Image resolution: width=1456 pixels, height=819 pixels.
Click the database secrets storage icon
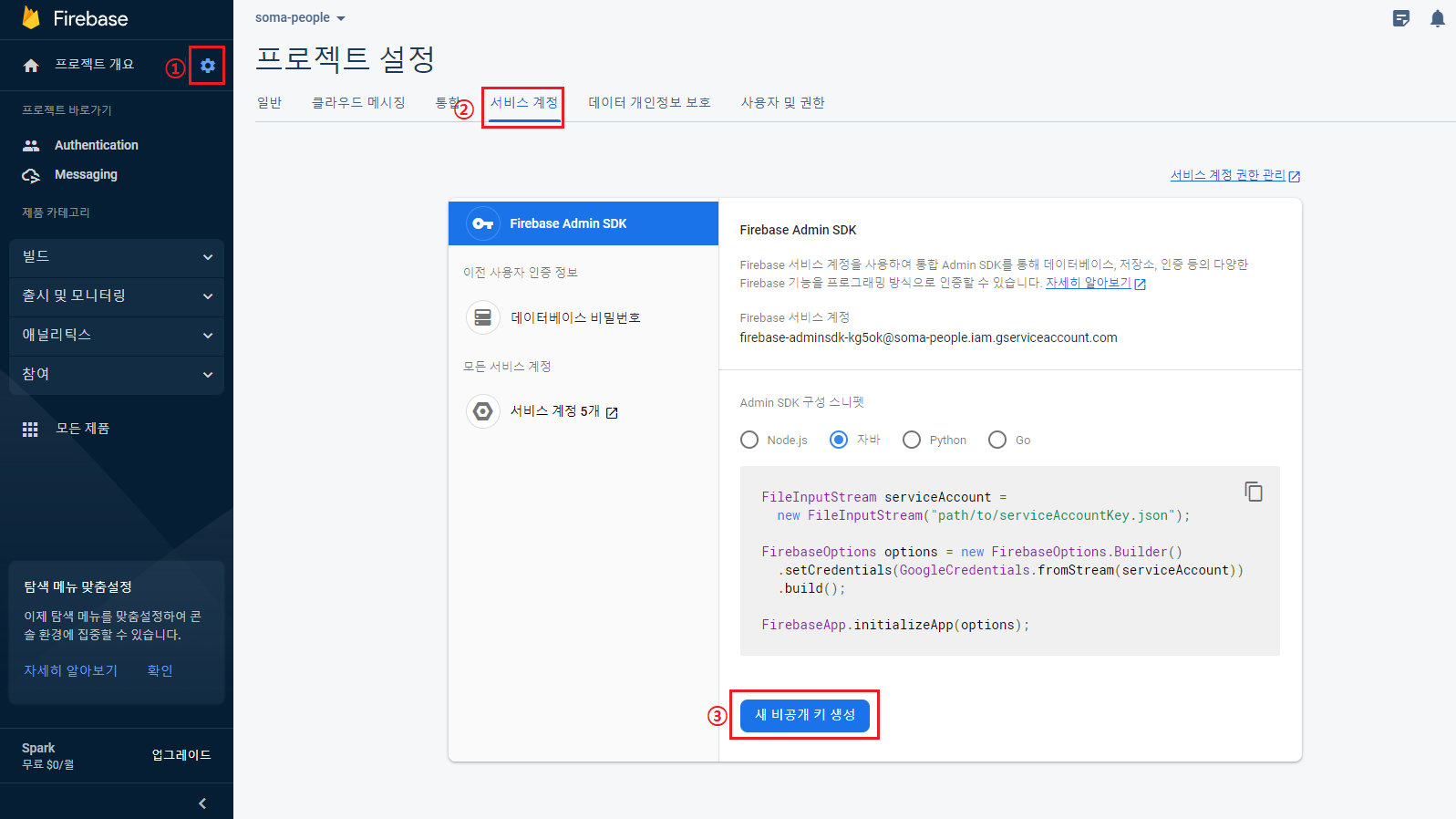click(x=483, y=317)
